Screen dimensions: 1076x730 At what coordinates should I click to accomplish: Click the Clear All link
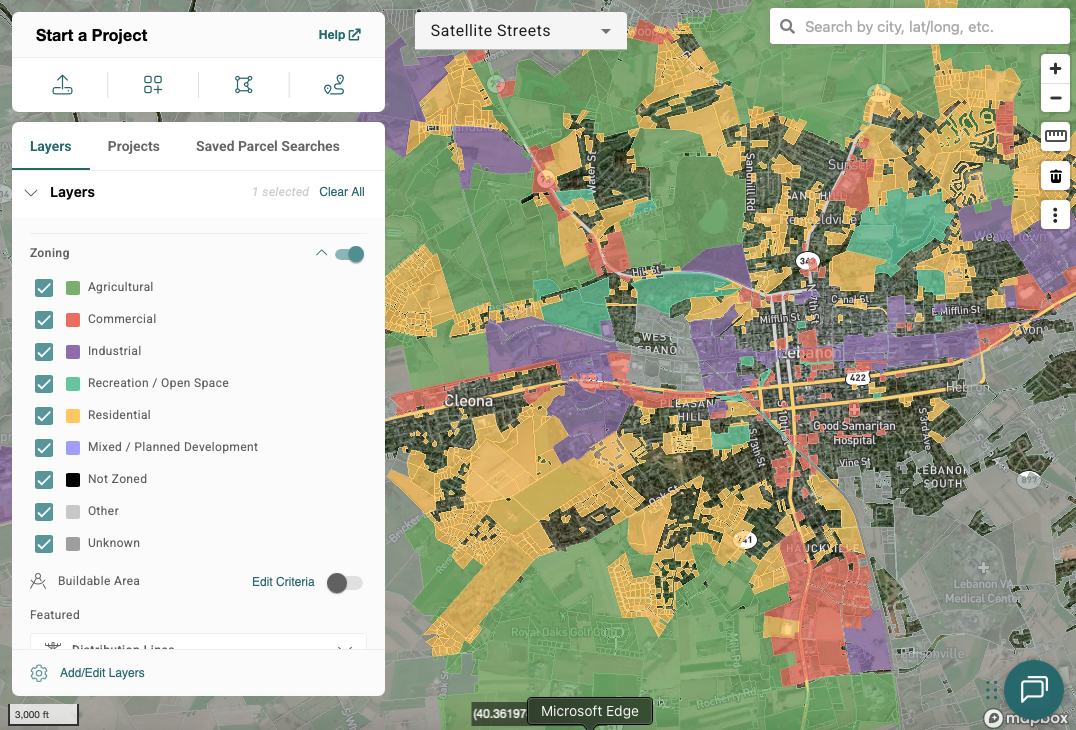coord(341,192)
